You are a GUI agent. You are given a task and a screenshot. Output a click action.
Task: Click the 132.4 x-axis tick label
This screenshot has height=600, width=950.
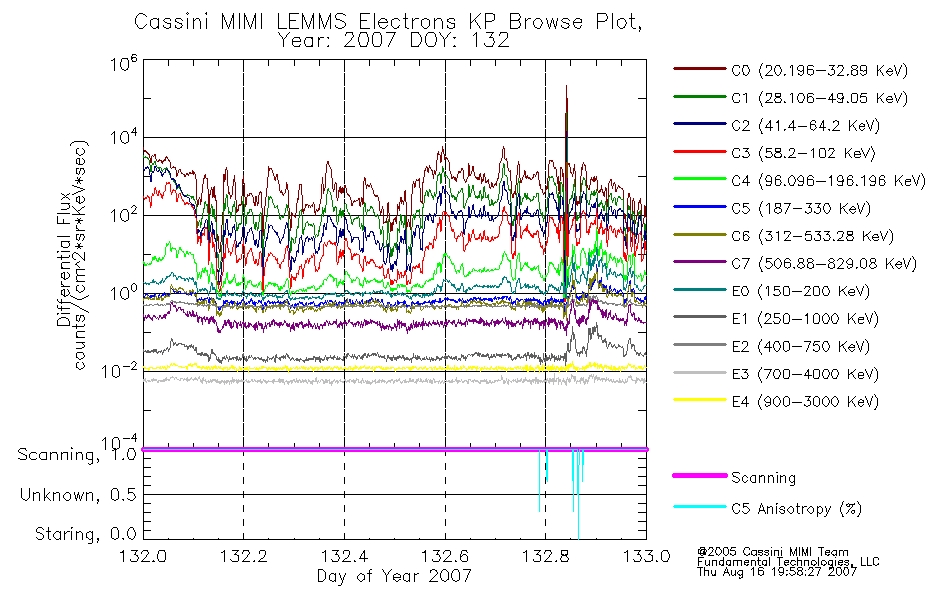coord(344,555)
